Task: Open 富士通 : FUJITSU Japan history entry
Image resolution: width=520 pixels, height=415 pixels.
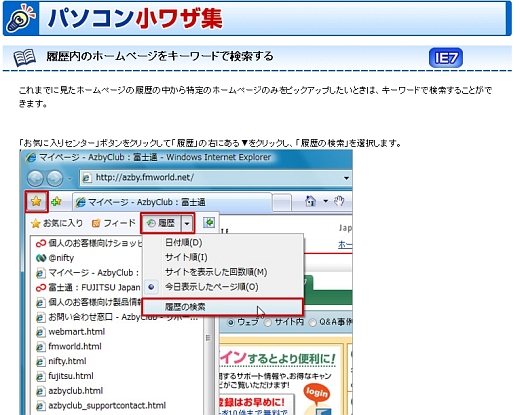Action: point(88,287)
